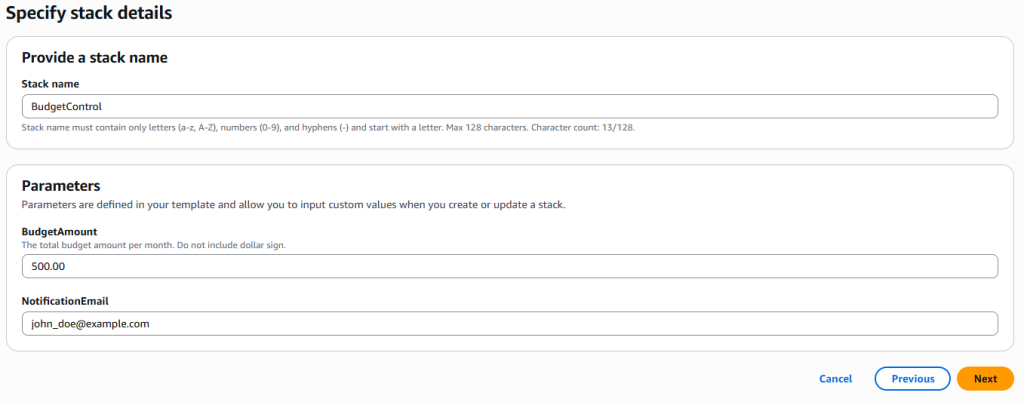Go back with the Previous button
The width and height of the screenshot is (1024, 405).
pyautogui.click(x=912, y=379)
